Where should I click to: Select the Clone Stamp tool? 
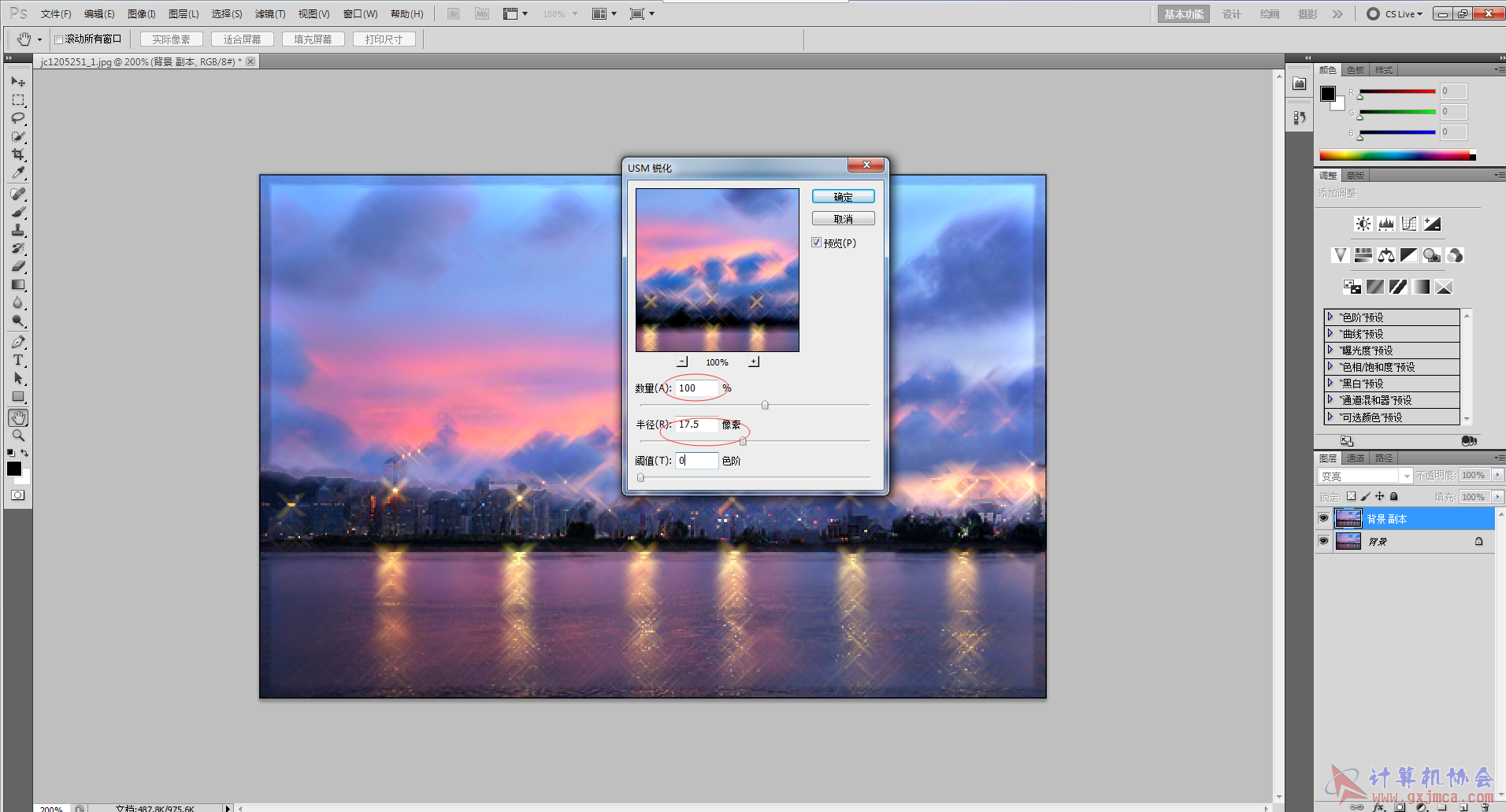pyautogui.click(x=18, y=230)
